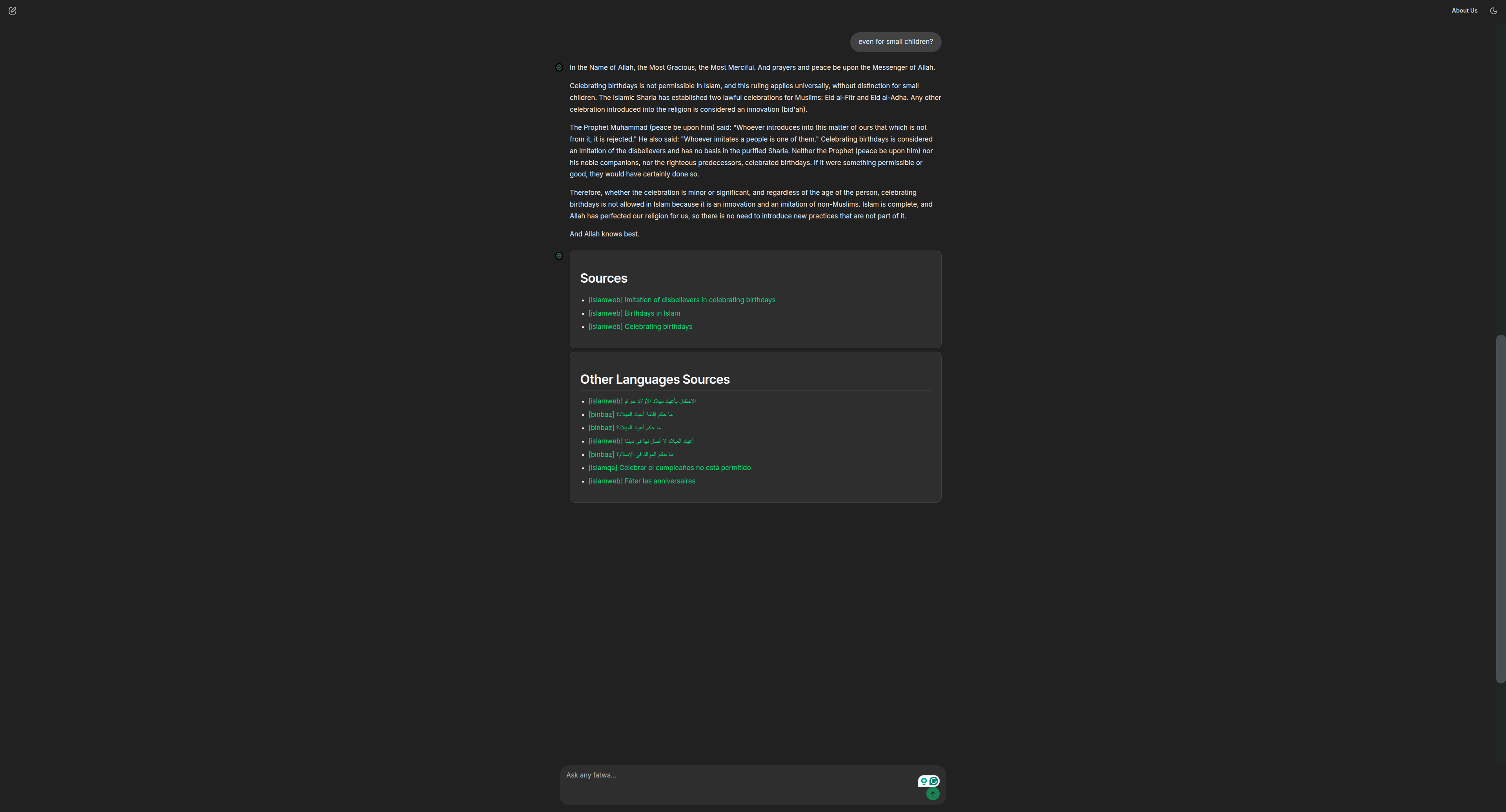Screen dimensions: 1506x812
Task: Open 'Fêter les anniversaires' Islamweb link
Action: 642,481
